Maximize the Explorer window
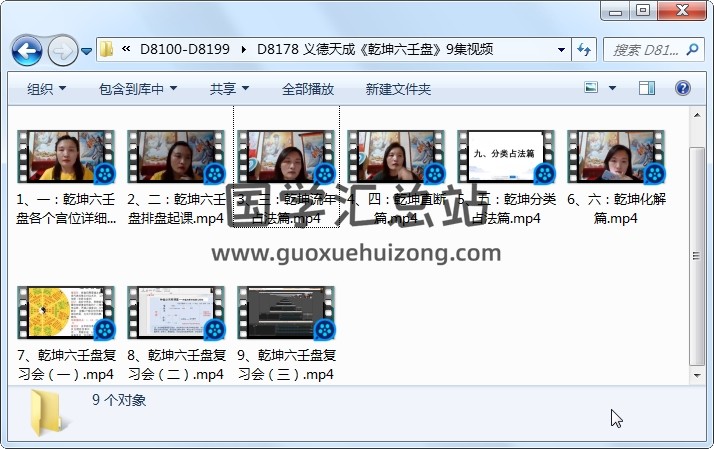This screenshot has width=714, height=449. coord(643,10)
